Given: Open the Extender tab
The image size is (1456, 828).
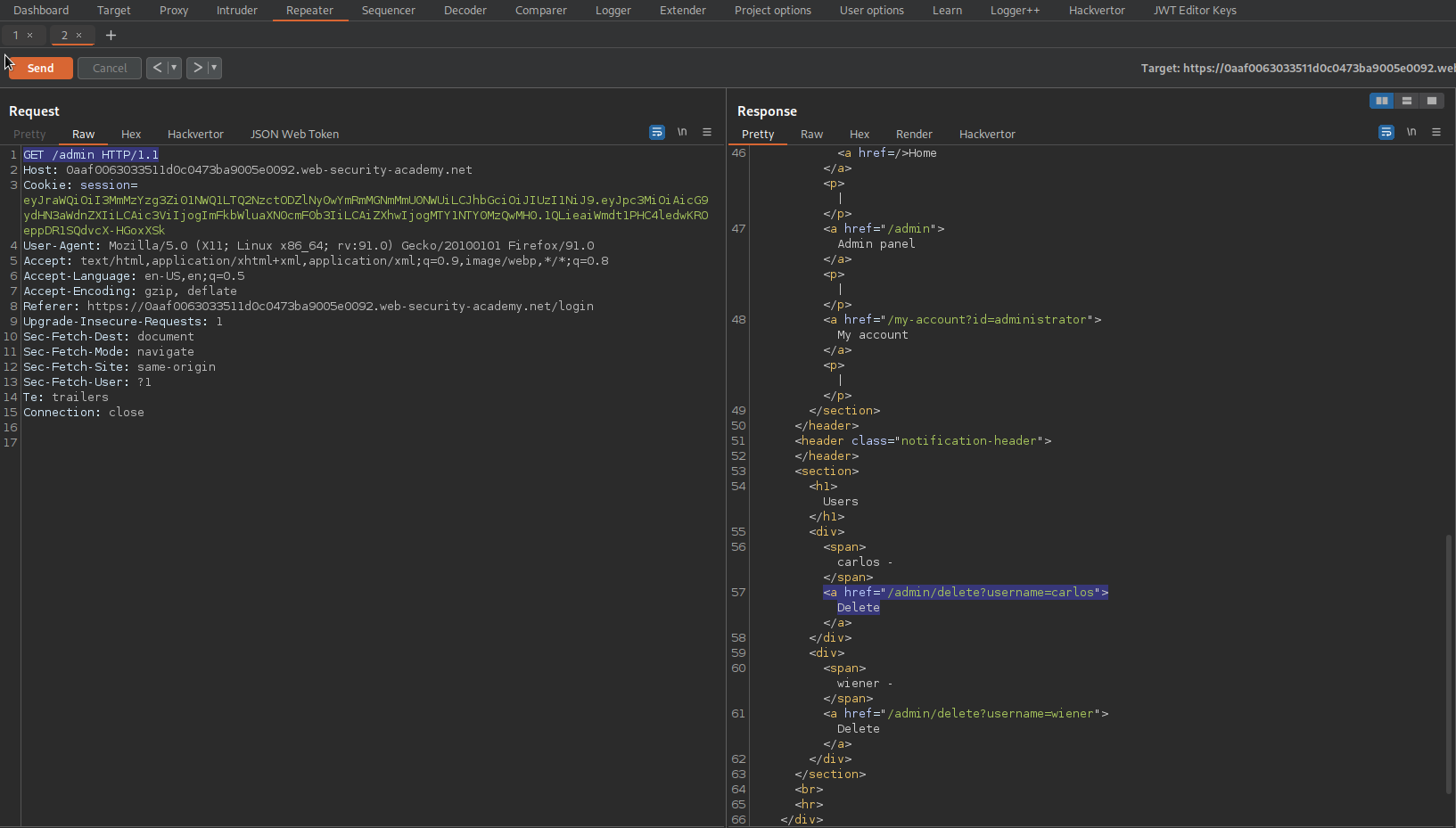Looking at the screenshot, I should pos(683,11).
